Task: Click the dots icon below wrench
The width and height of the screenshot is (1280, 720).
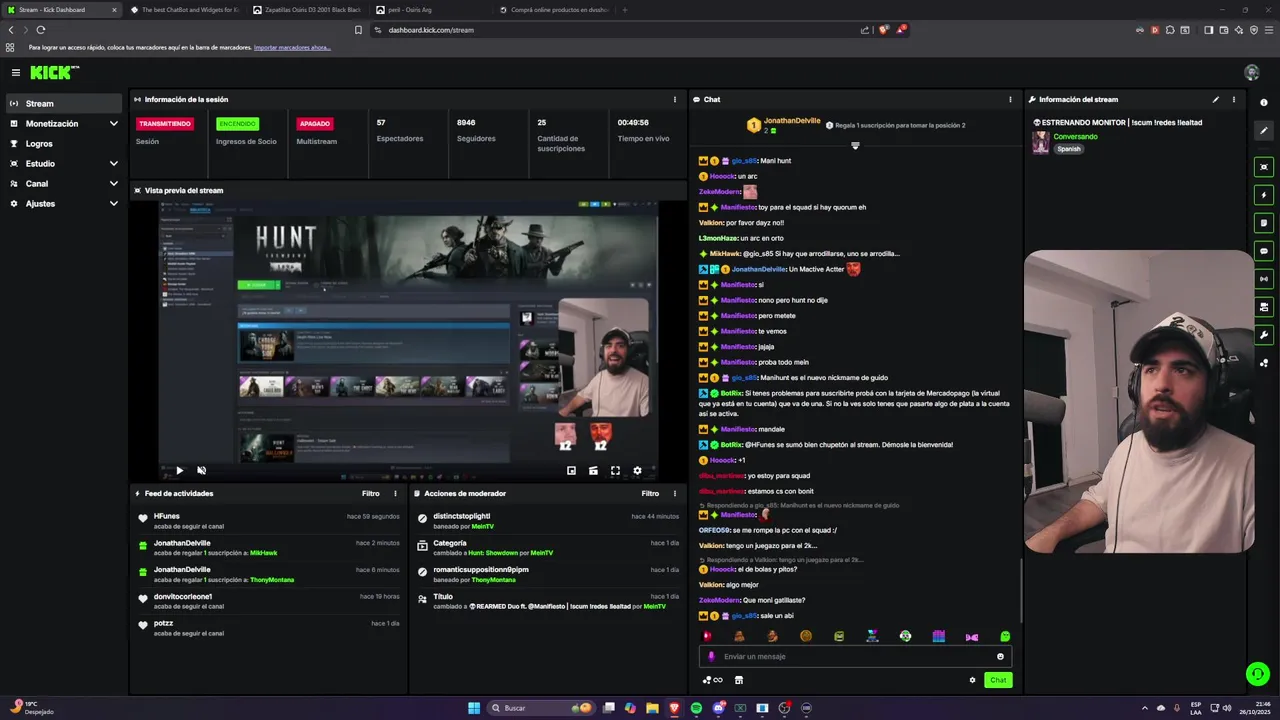Action: click(1264, 363)
